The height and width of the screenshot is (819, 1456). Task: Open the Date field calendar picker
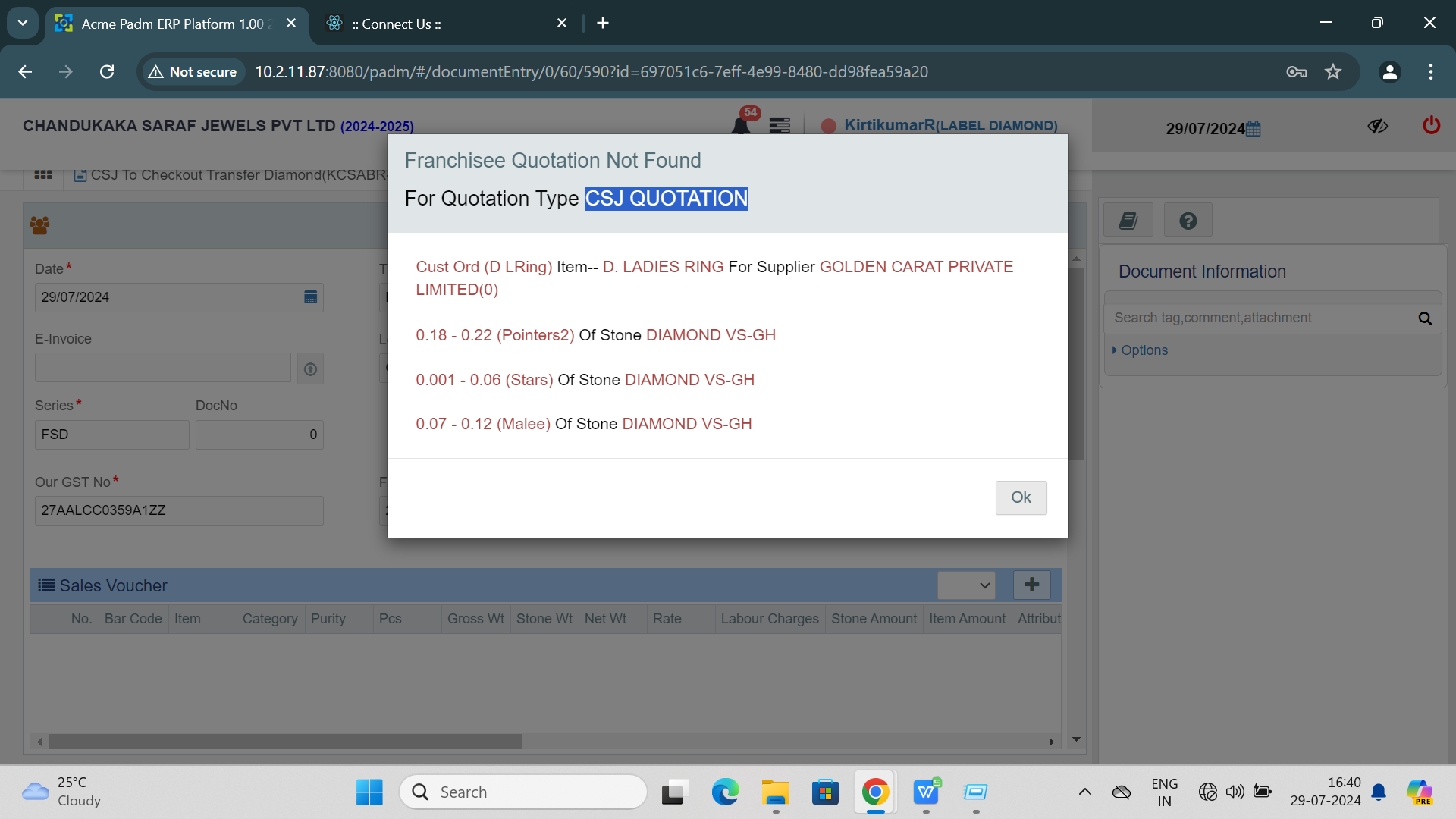tap(310, 297)
